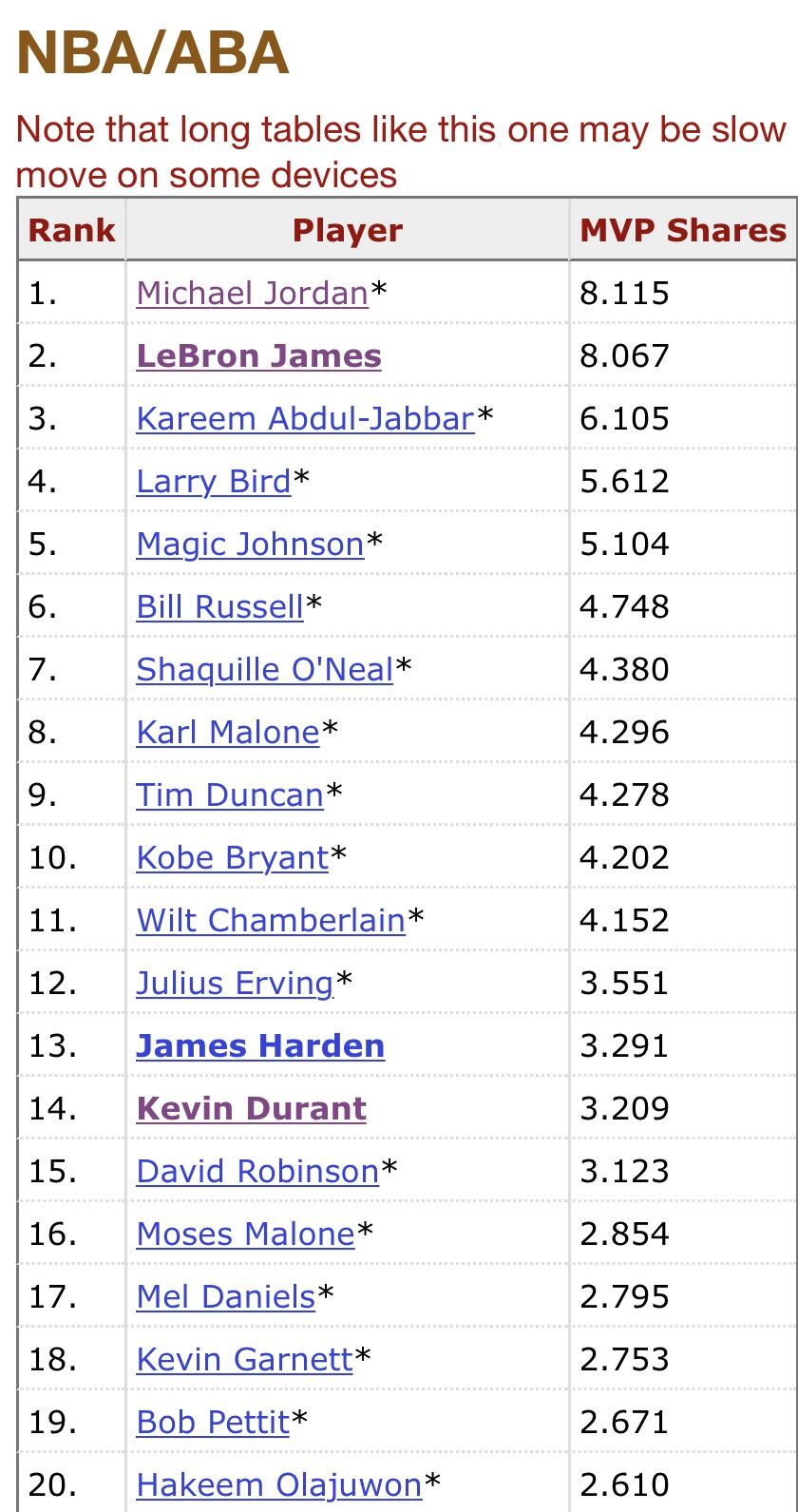Go to David Robinson's page

point(257,1171)
